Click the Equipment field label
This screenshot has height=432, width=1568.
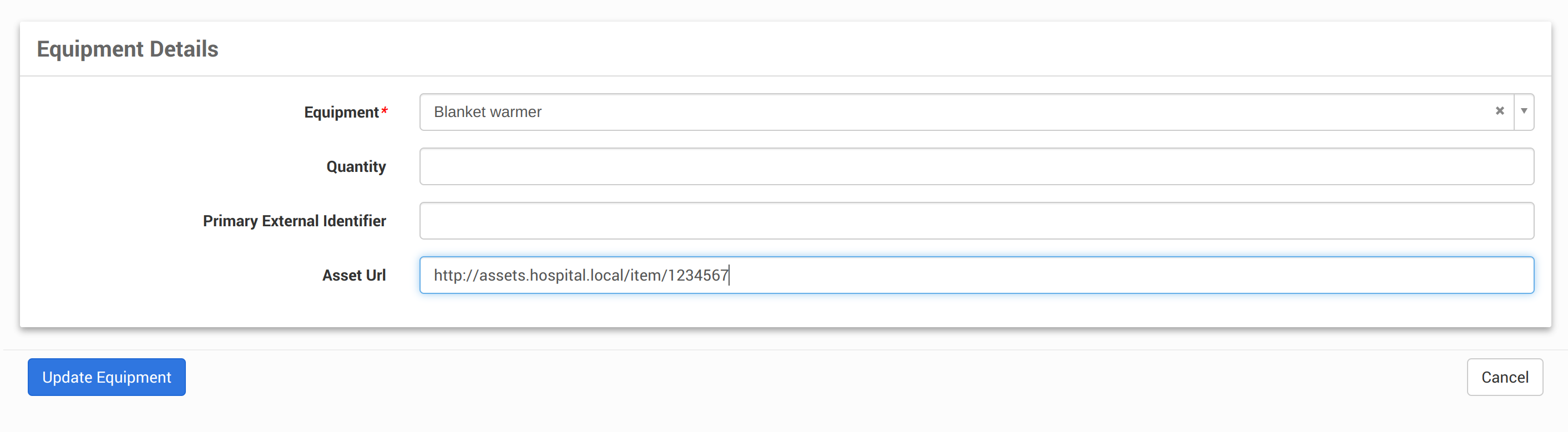[x=341, y=113]
